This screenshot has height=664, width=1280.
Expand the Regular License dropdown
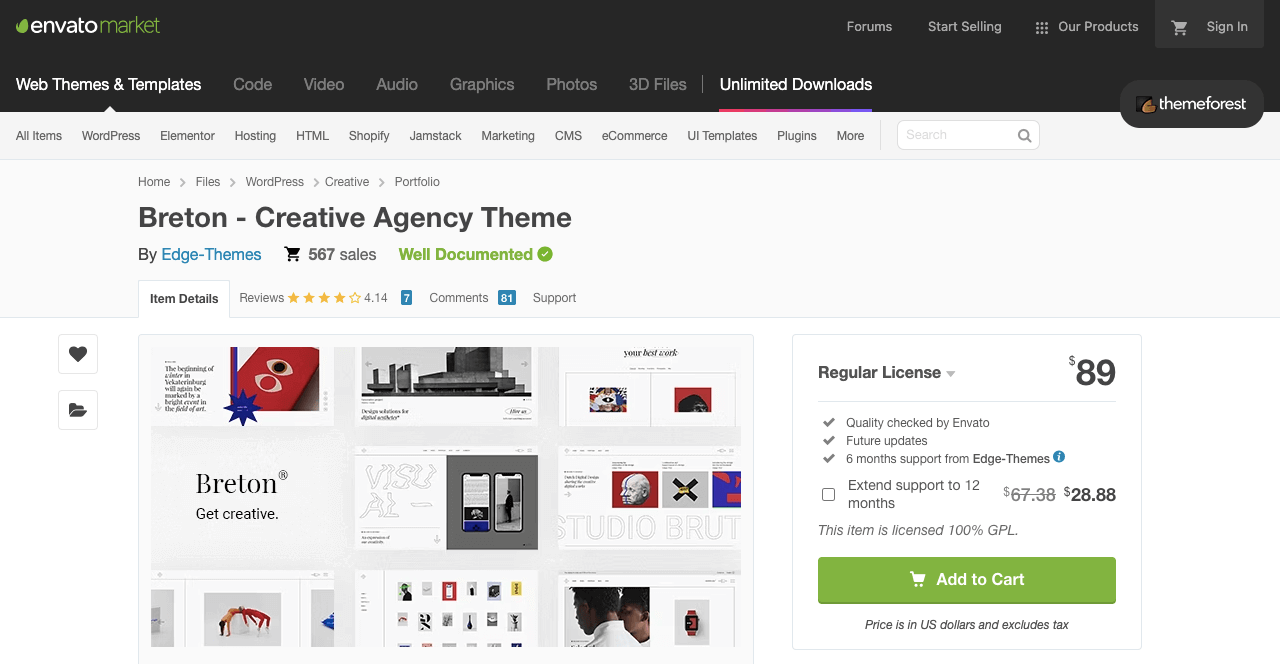[886, 373]
